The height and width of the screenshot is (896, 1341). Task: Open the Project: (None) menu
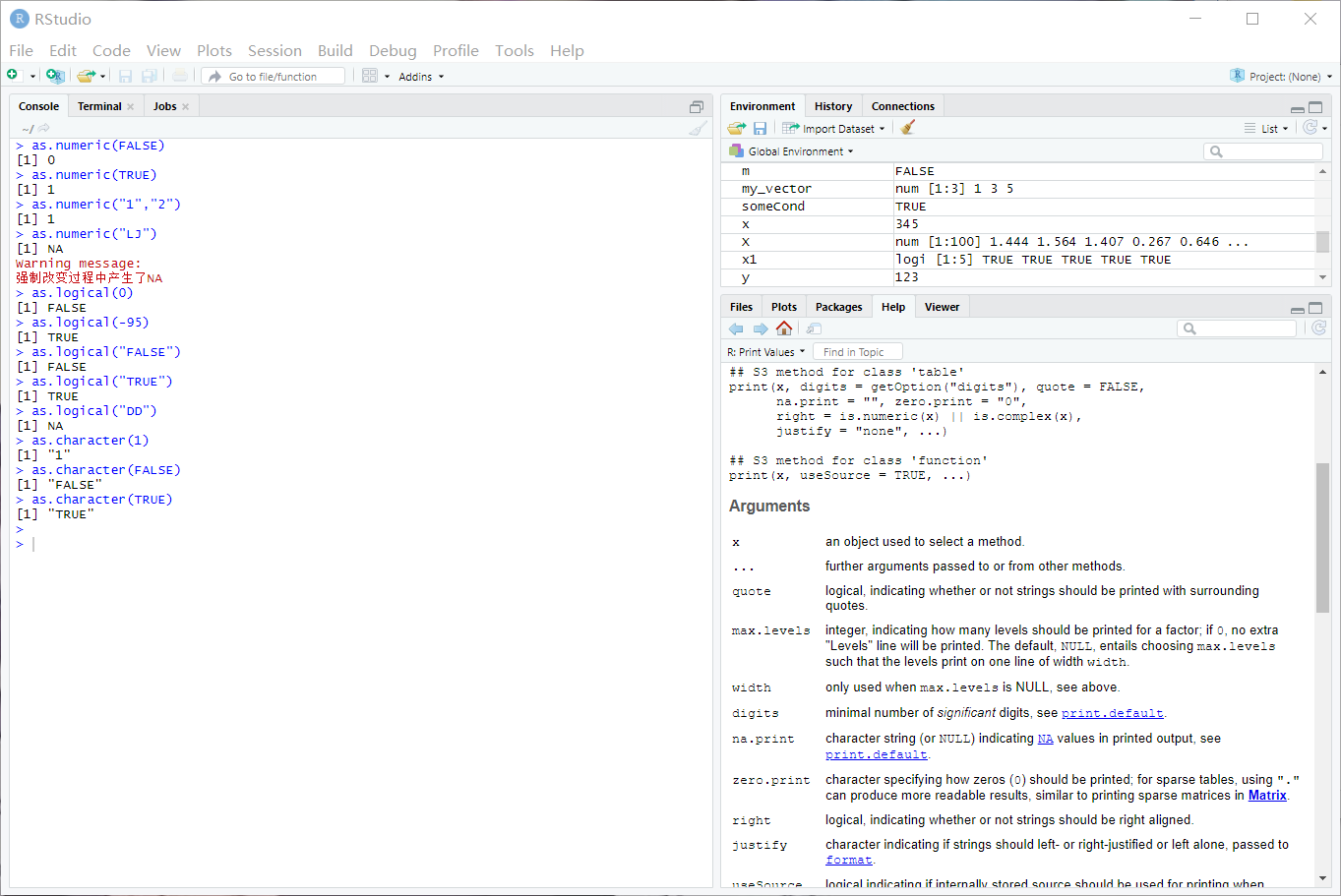coord(1281,76)
